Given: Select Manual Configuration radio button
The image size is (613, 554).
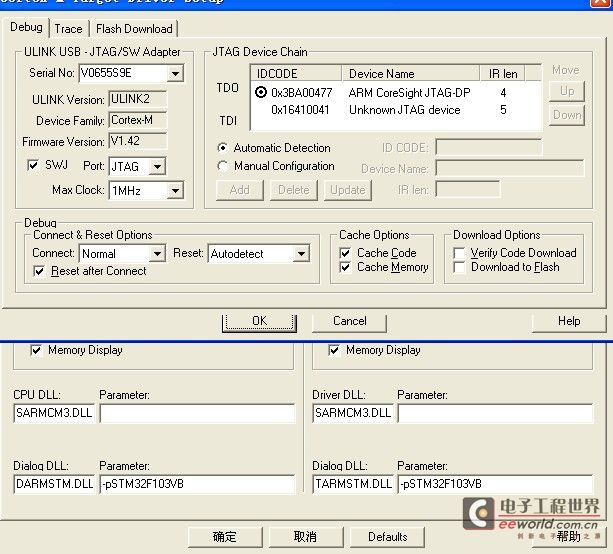Looking at the screenshot, I should point(222,166).
